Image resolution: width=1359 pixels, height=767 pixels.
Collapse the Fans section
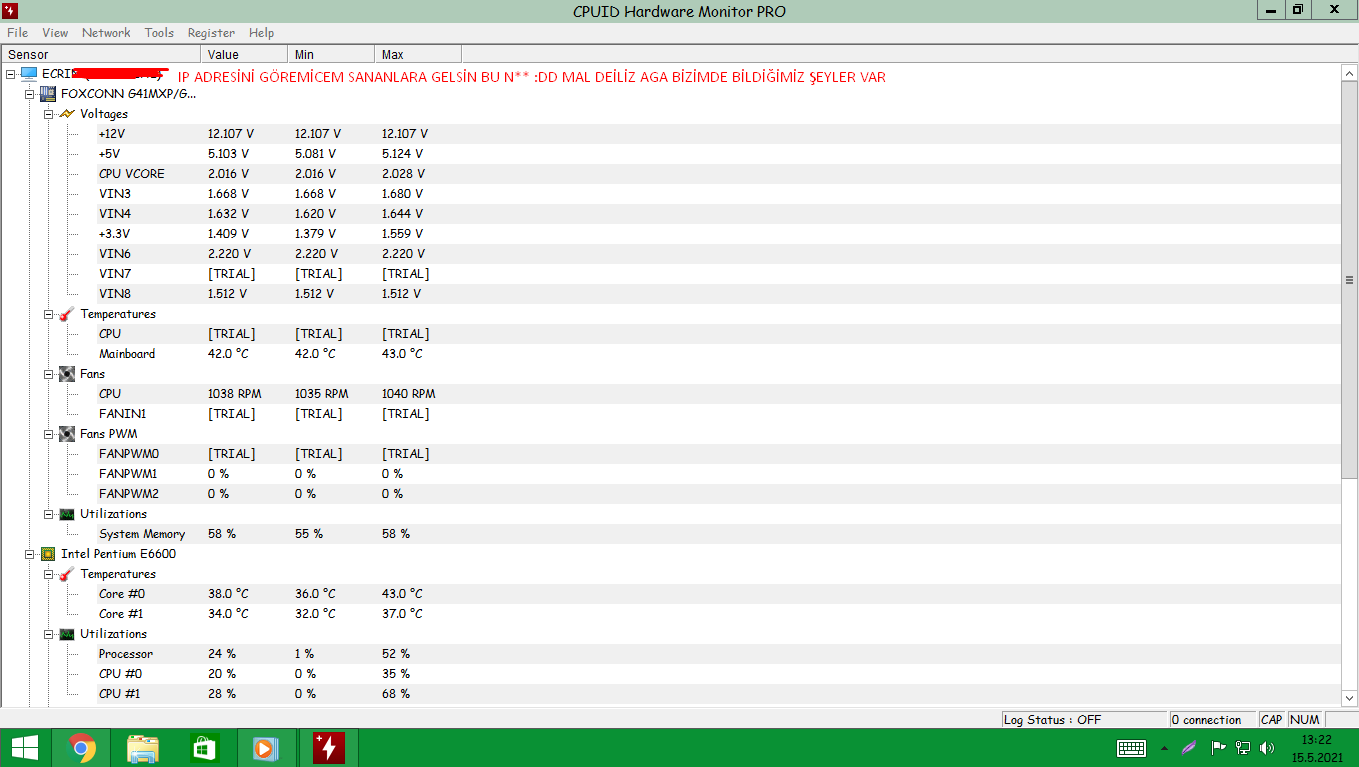49,374
